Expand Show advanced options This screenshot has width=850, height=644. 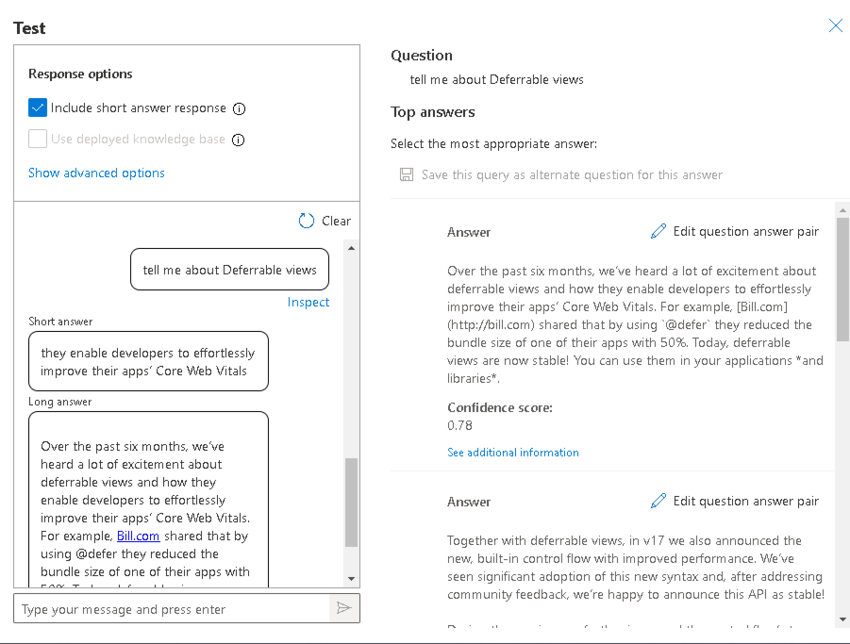click(96, 173)
